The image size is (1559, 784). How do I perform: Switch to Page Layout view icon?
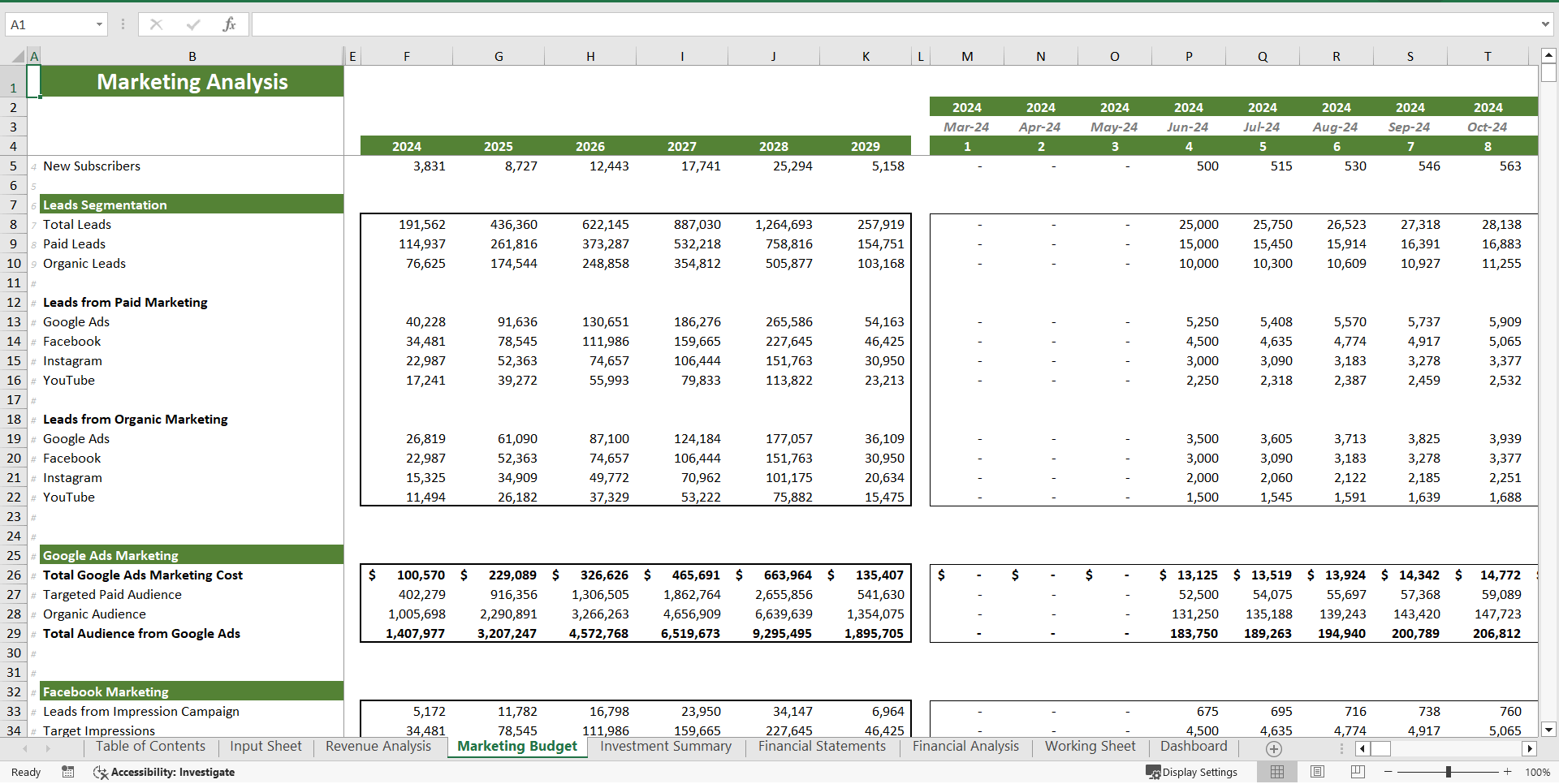[x=1317, y=772]
